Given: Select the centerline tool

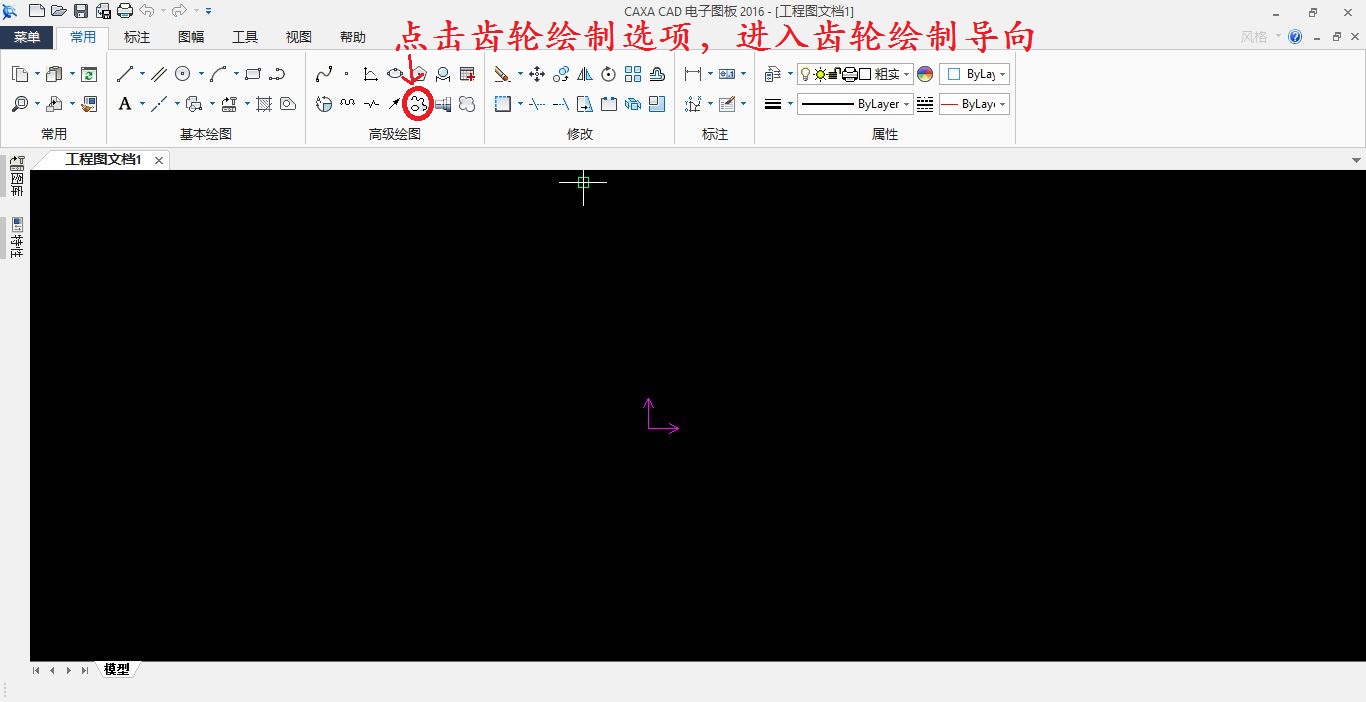Looking at the screenshot, I should 159,103.
